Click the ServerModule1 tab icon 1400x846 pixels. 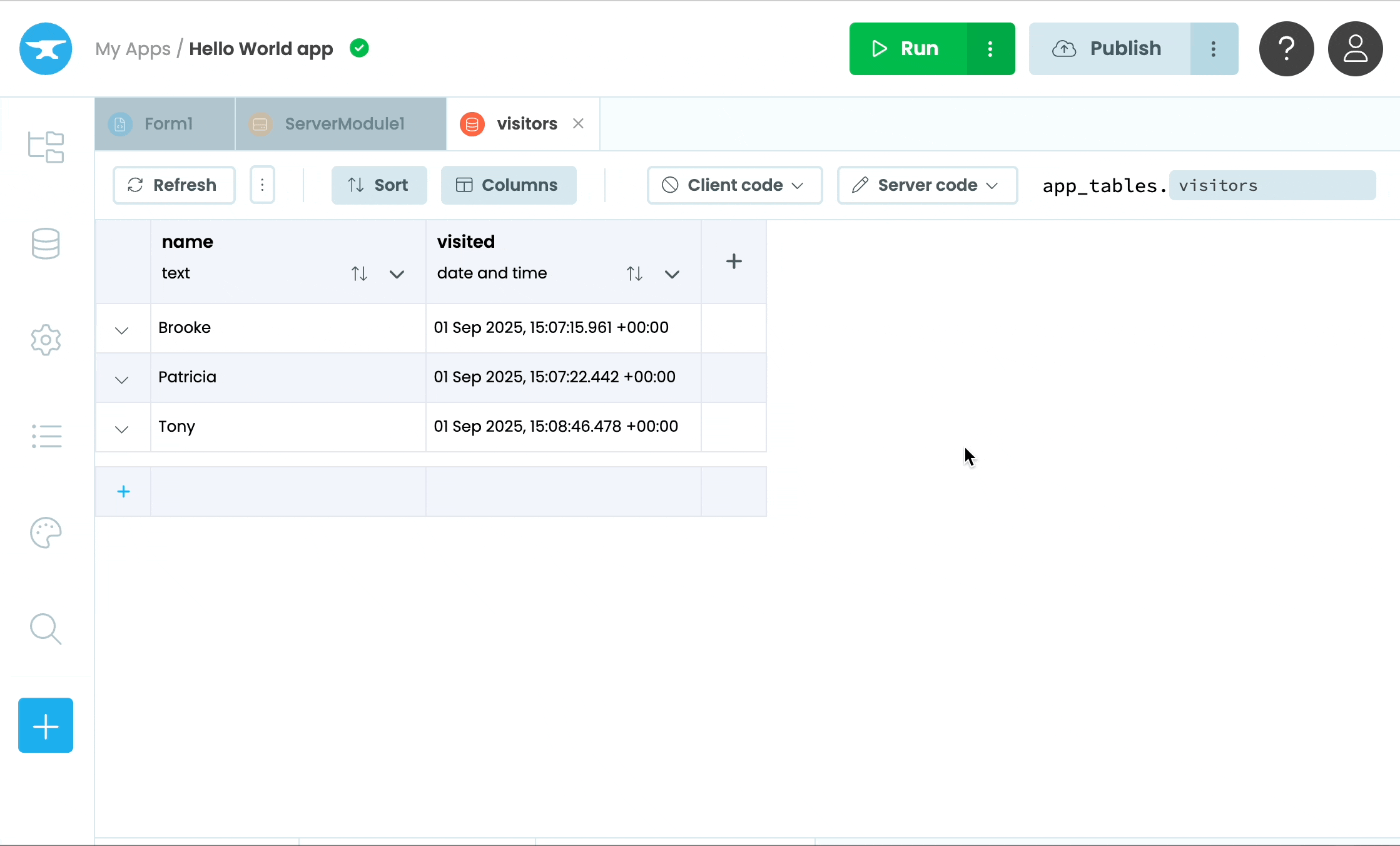[x=260, y=124]
